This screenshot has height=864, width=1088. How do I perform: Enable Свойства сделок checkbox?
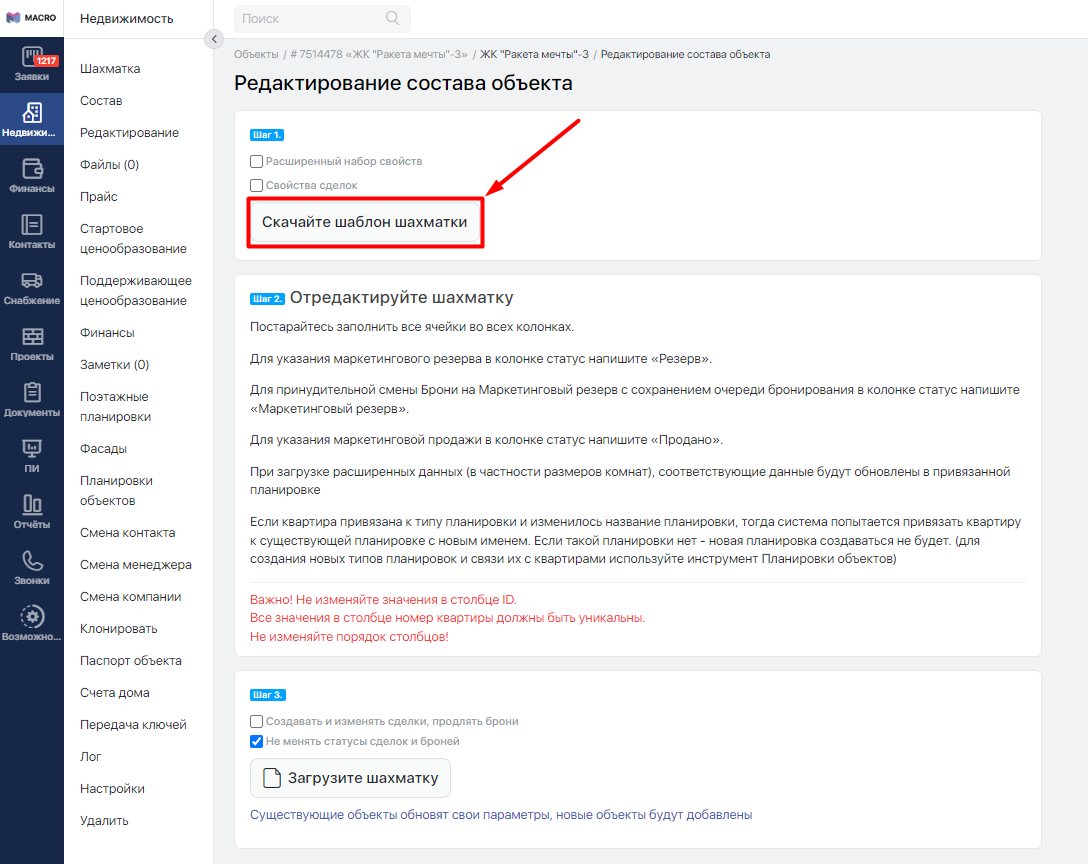click(256, 185)
